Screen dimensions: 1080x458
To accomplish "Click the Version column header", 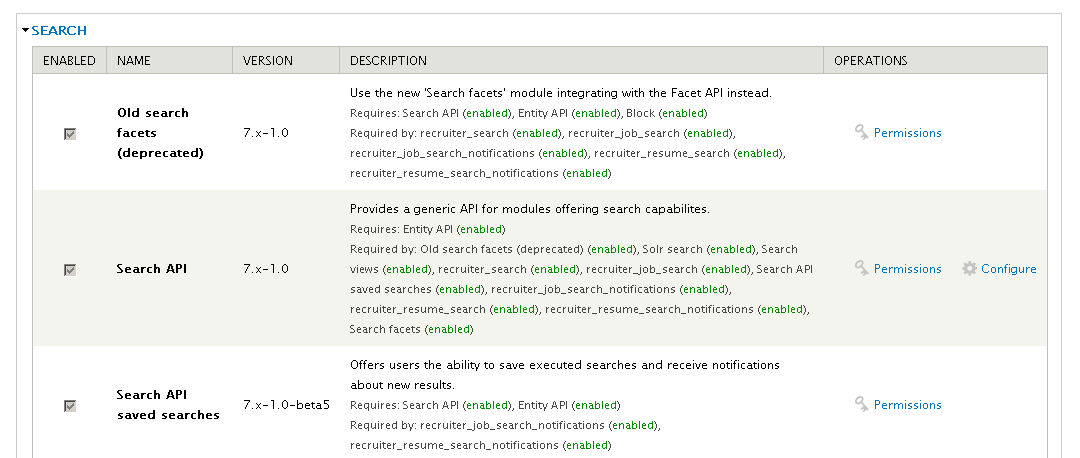I will pyautogui.click(x=268, y=61).
